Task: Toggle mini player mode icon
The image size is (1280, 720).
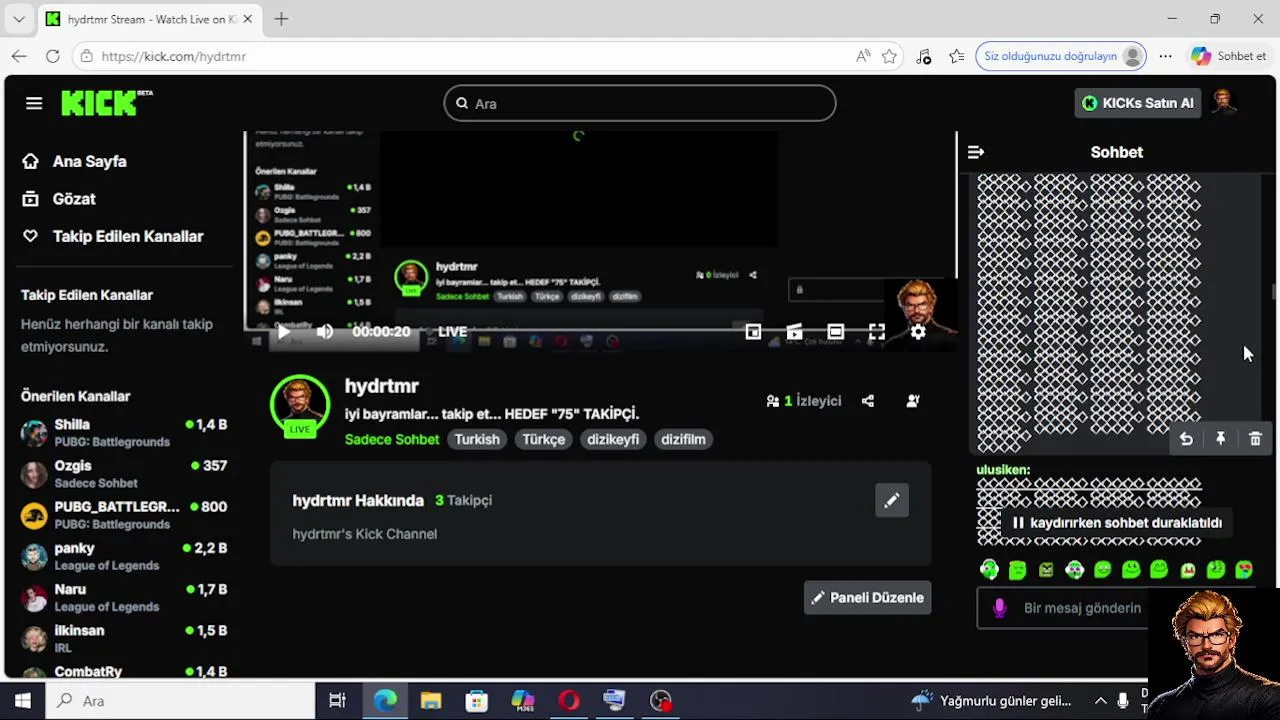Action: click(x=753, y=332)
